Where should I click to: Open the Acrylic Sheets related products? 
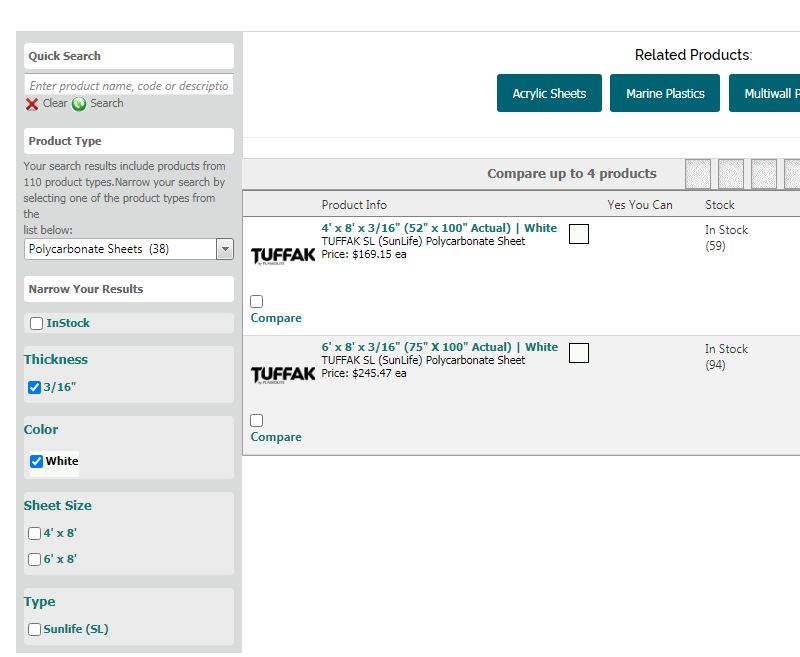click(x=549, y=93)
